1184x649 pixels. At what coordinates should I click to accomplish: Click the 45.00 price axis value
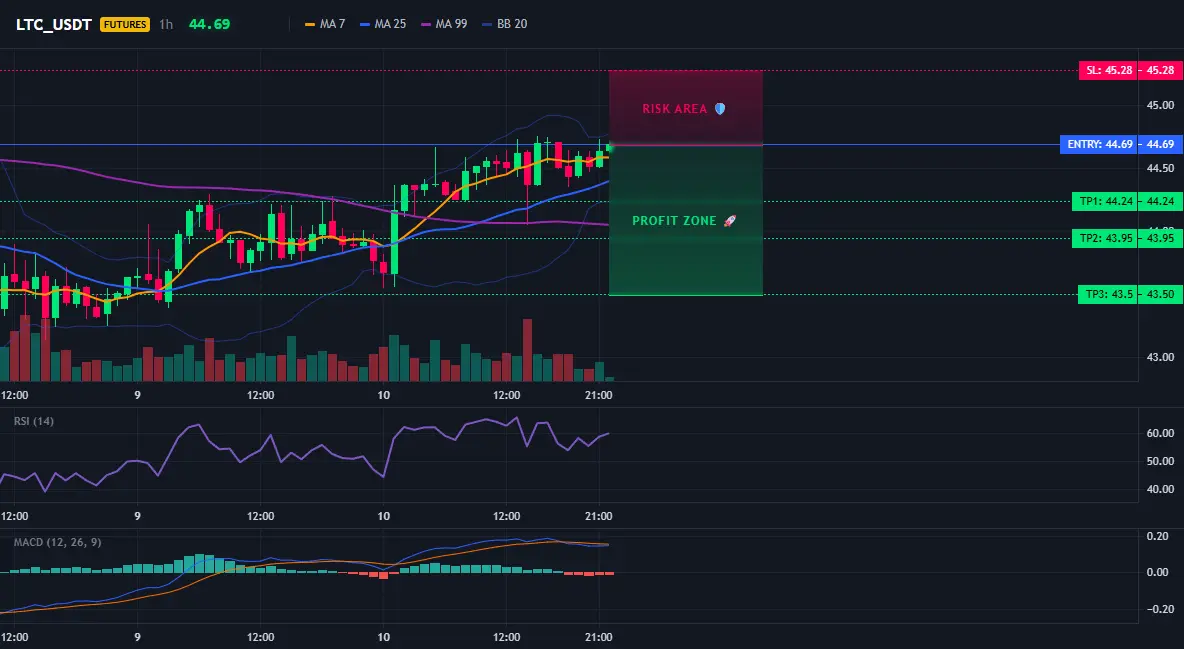(1160, 105)
